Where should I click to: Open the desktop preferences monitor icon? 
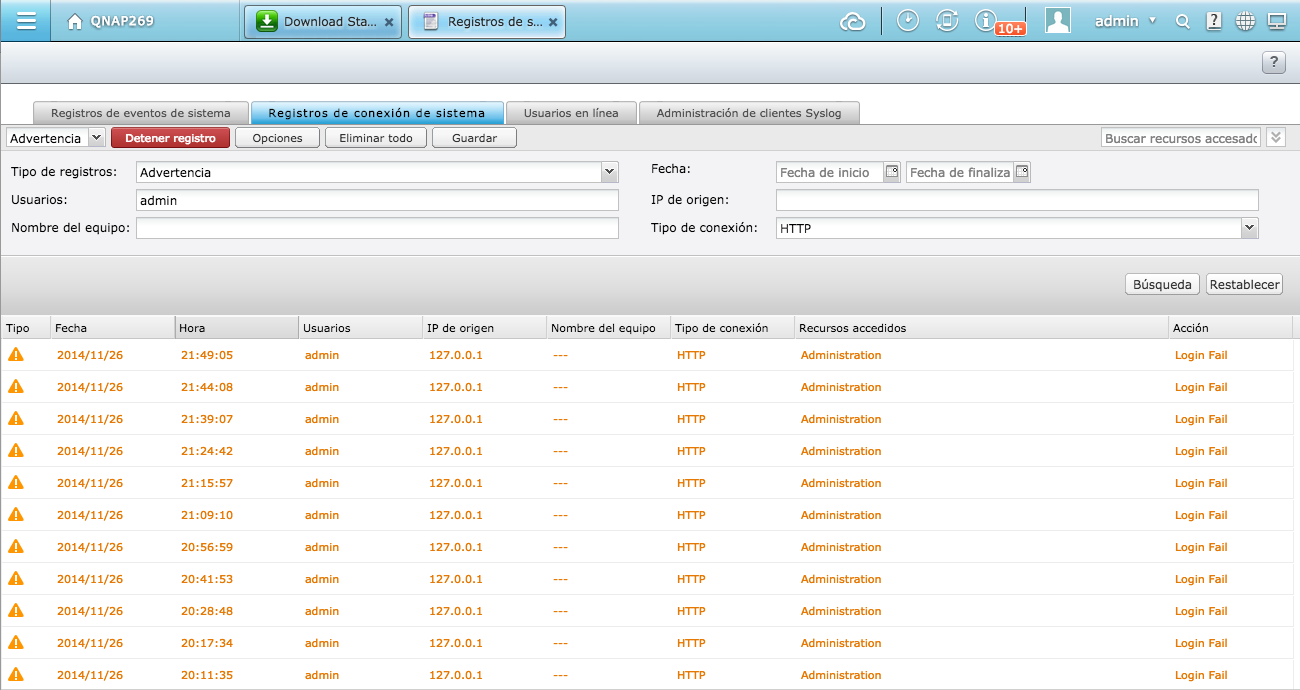pyautogui.click(x=1276, y=21)
